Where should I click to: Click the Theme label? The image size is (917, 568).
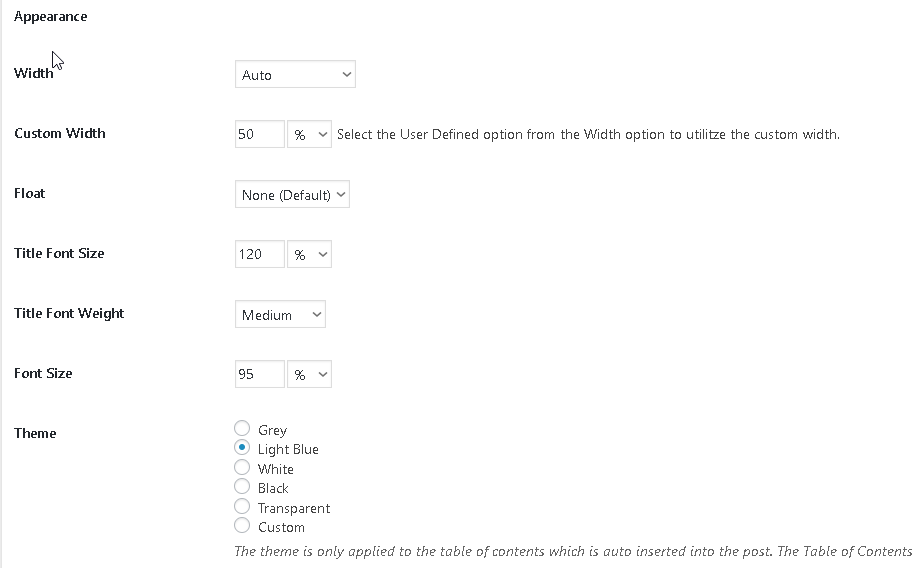pyautogui.click(x=35, y=433)
